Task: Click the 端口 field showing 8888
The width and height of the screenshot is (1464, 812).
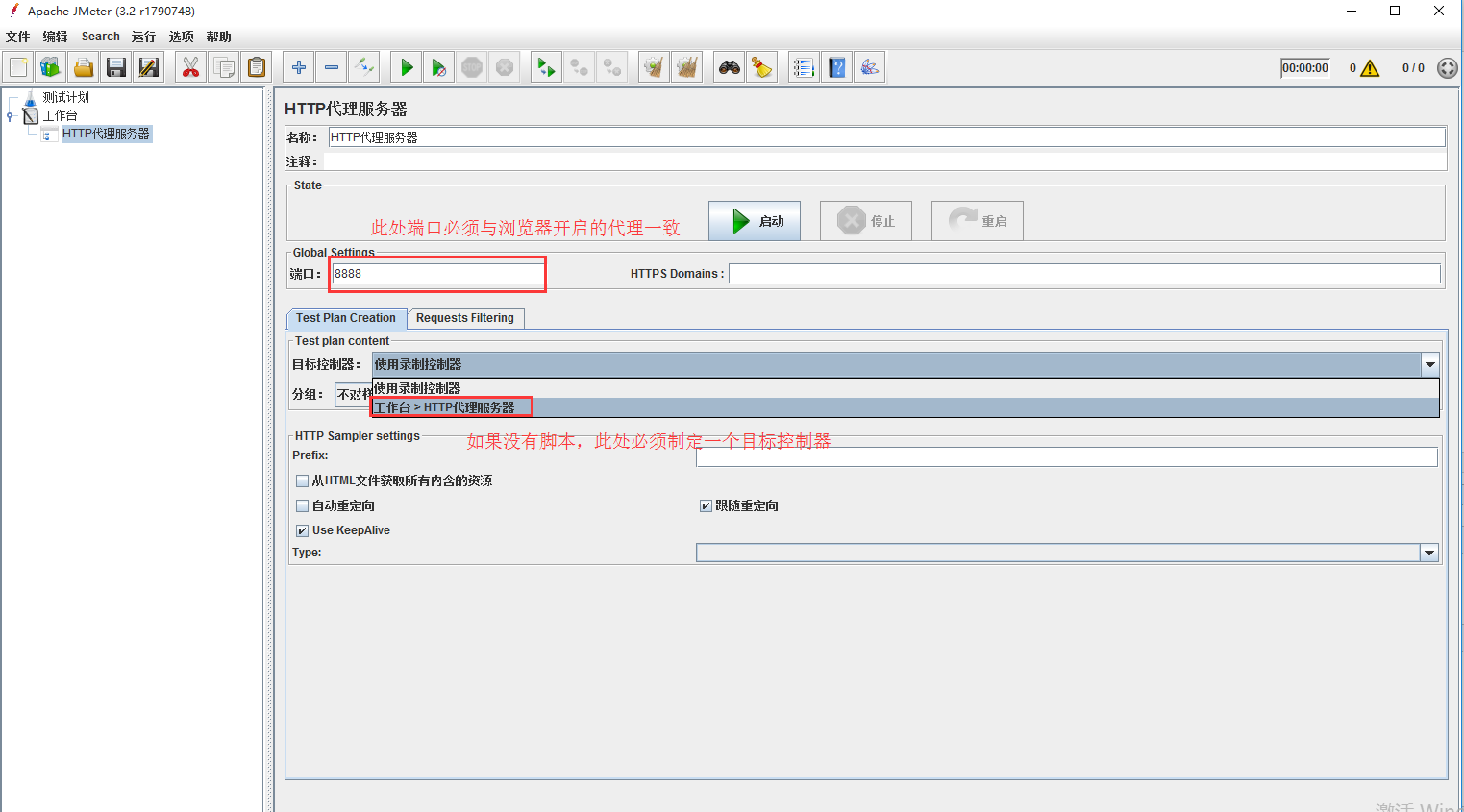Action: point(438,274)
